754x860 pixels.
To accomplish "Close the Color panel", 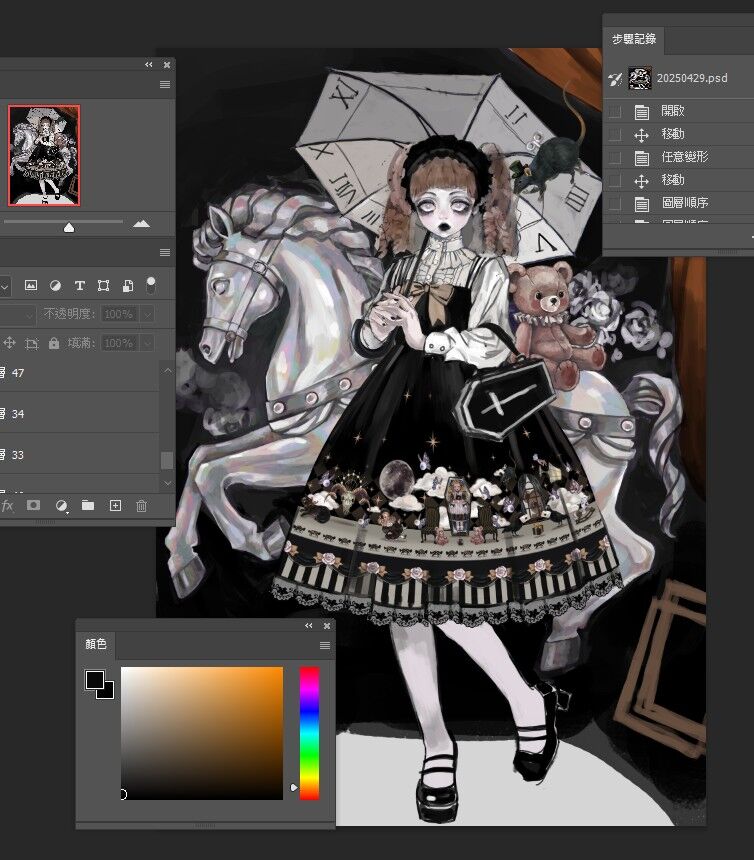I will pos(327,626).
